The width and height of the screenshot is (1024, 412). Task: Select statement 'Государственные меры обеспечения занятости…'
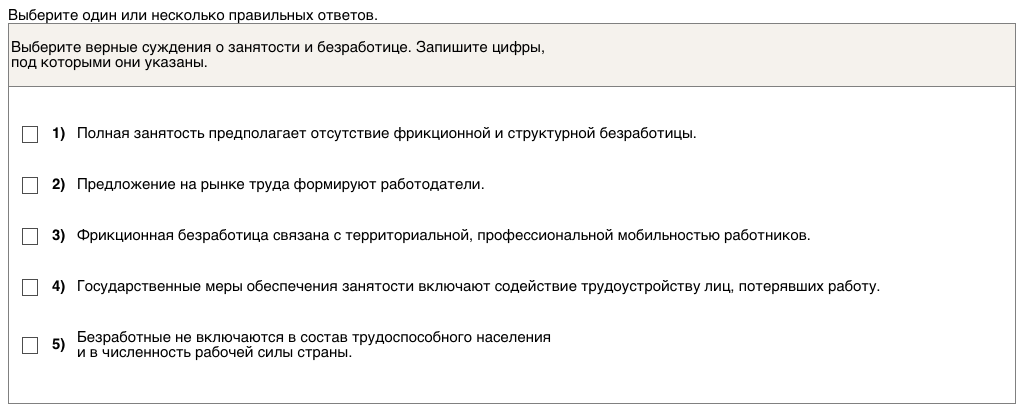pos(478,288)
